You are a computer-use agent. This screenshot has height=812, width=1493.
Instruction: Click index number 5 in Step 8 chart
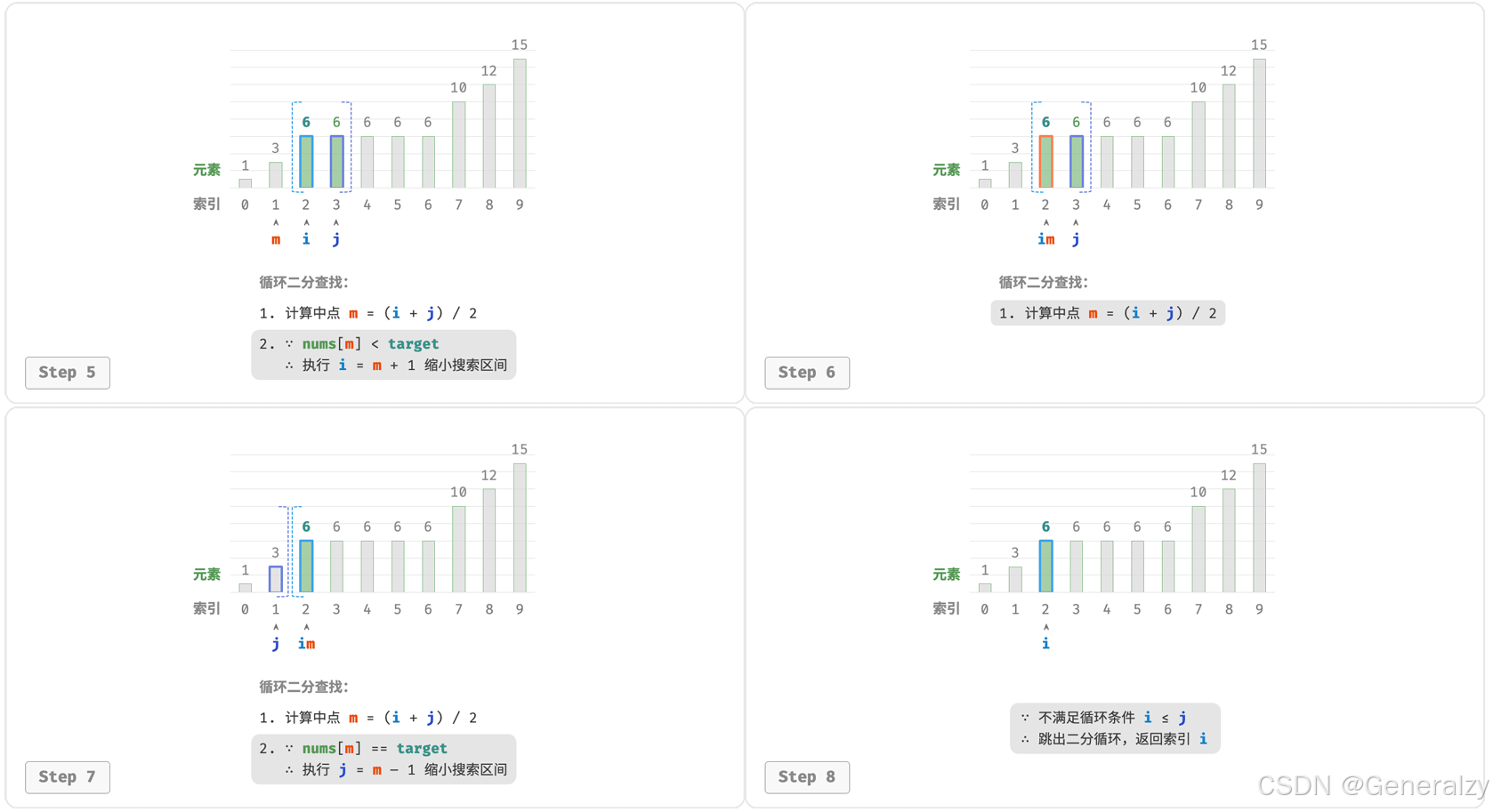click(1137, 609)
